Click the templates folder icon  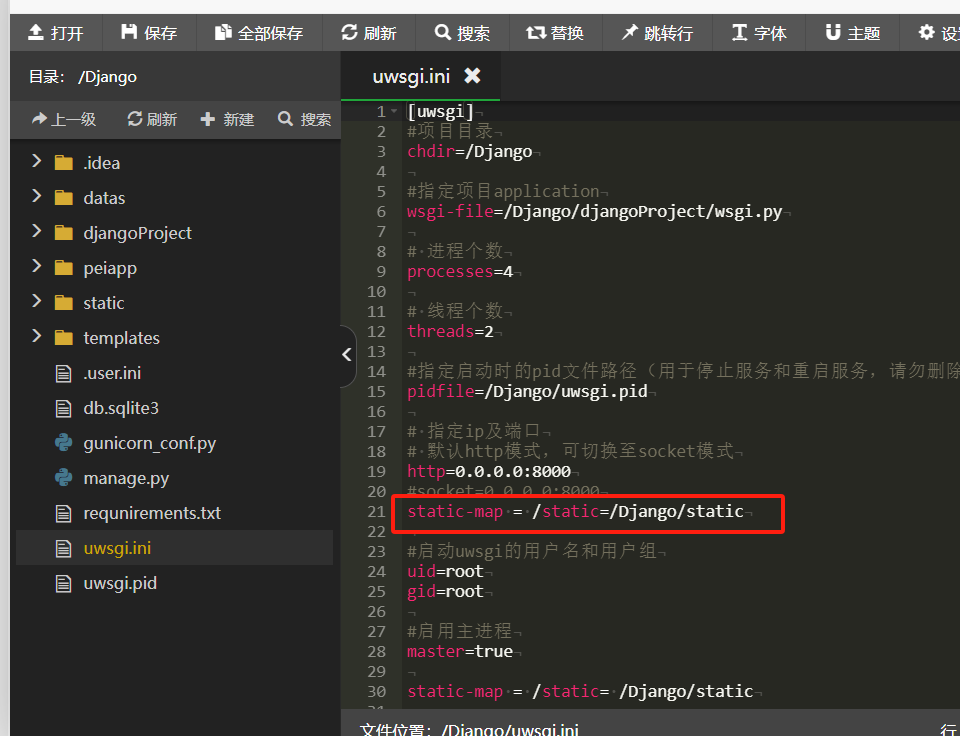[x=64, y=338]
